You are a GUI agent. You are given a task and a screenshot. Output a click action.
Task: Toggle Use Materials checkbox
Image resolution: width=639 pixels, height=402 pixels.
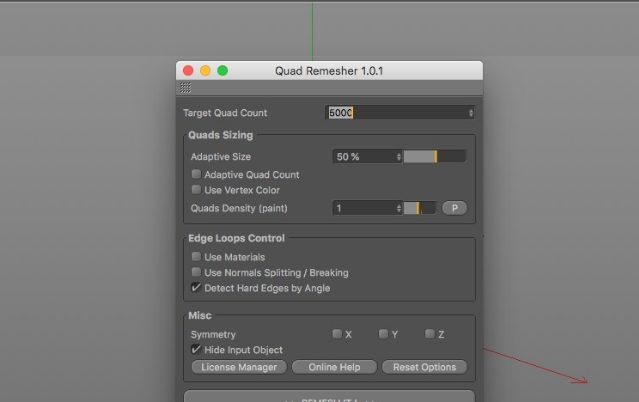(x=196, y=257)
